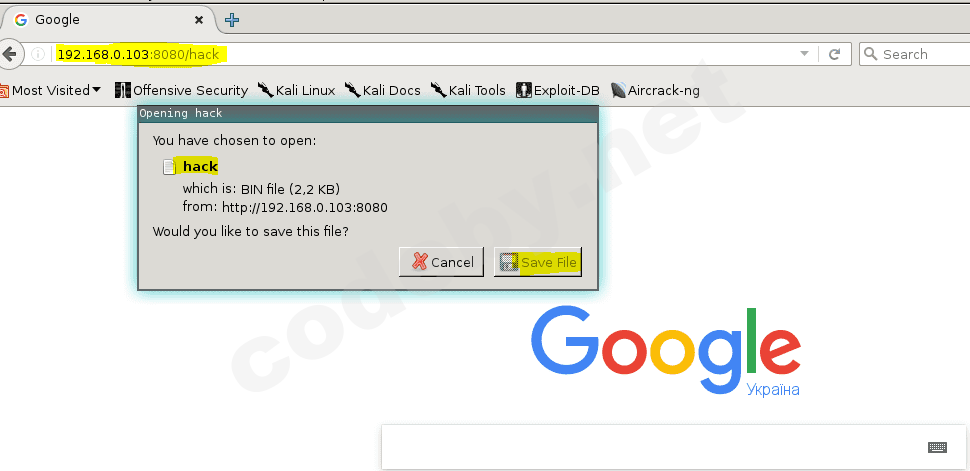Open the Exploit-DB bookmark

click(558, 90)
